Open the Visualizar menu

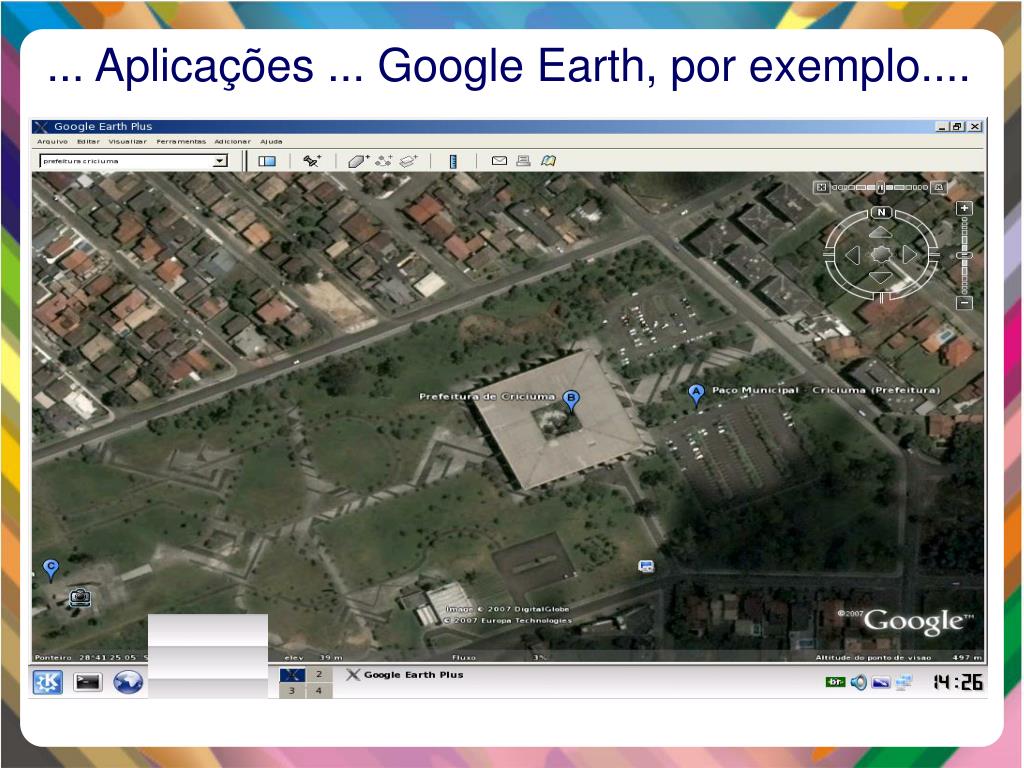coord(127,142)
